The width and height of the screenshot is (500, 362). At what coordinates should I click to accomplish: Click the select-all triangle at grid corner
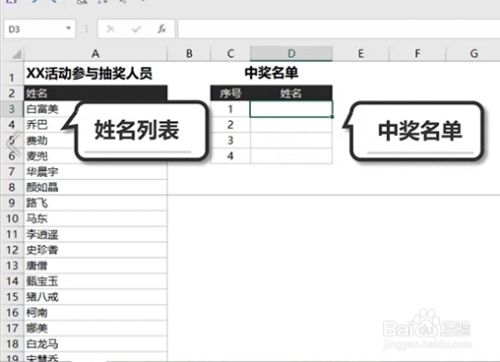pyautogui.click(x=16, y=54)
